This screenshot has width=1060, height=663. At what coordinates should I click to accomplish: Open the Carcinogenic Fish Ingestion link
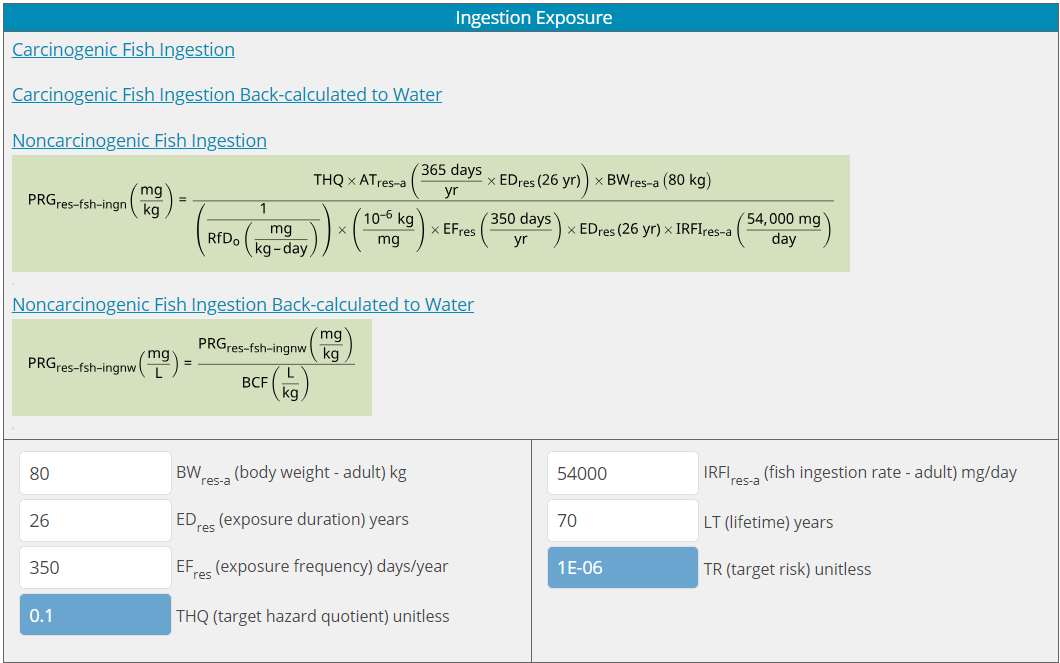point(123,50)
